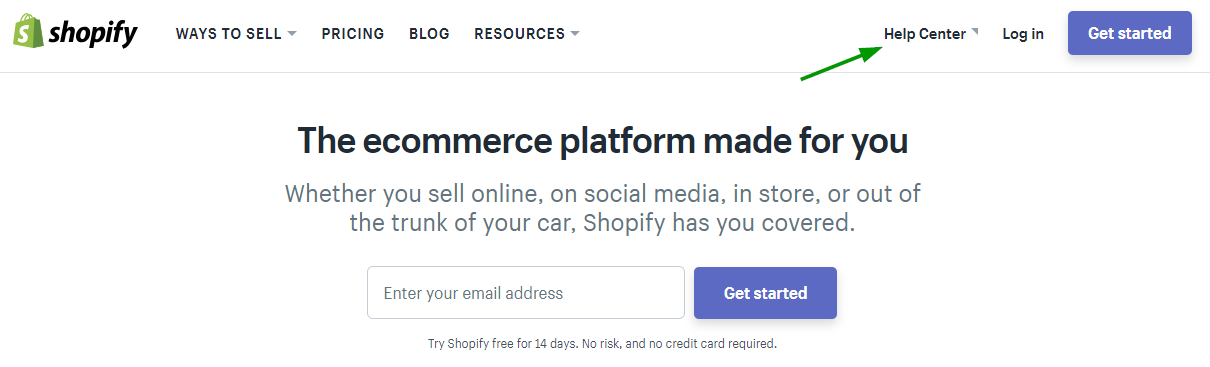Screen dimensions: 1210x367
Task: Focus the Enter your email address field
Action: tap(526, 293)
